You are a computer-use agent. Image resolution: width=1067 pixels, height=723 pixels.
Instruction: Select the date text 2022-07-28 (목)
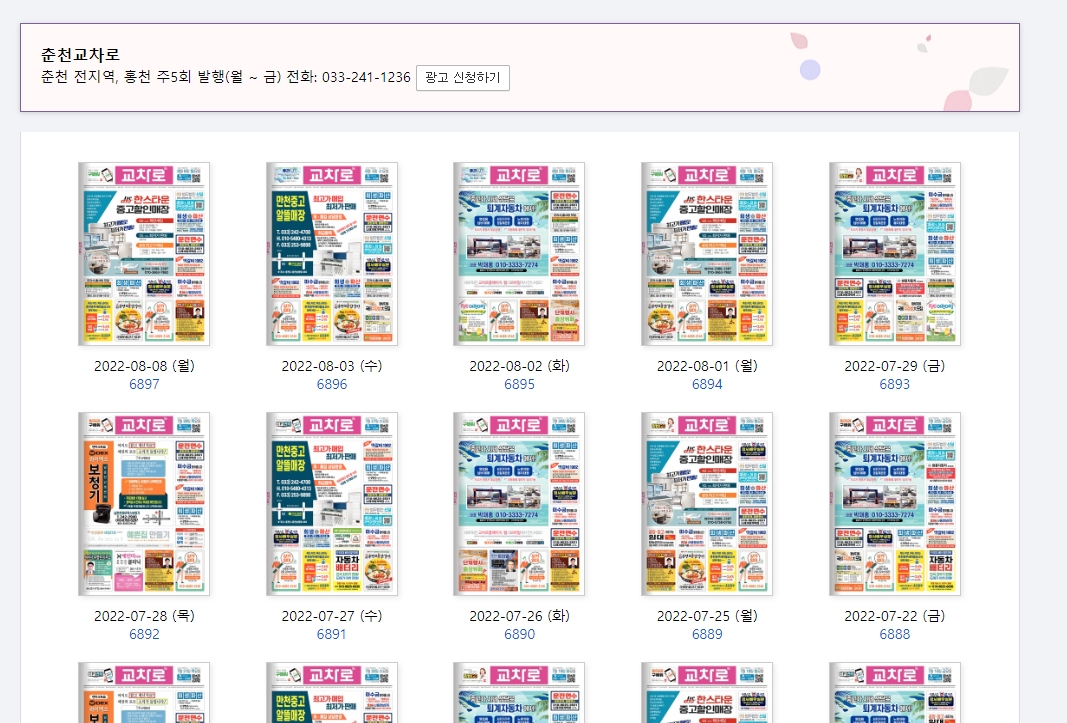point(144,615)
